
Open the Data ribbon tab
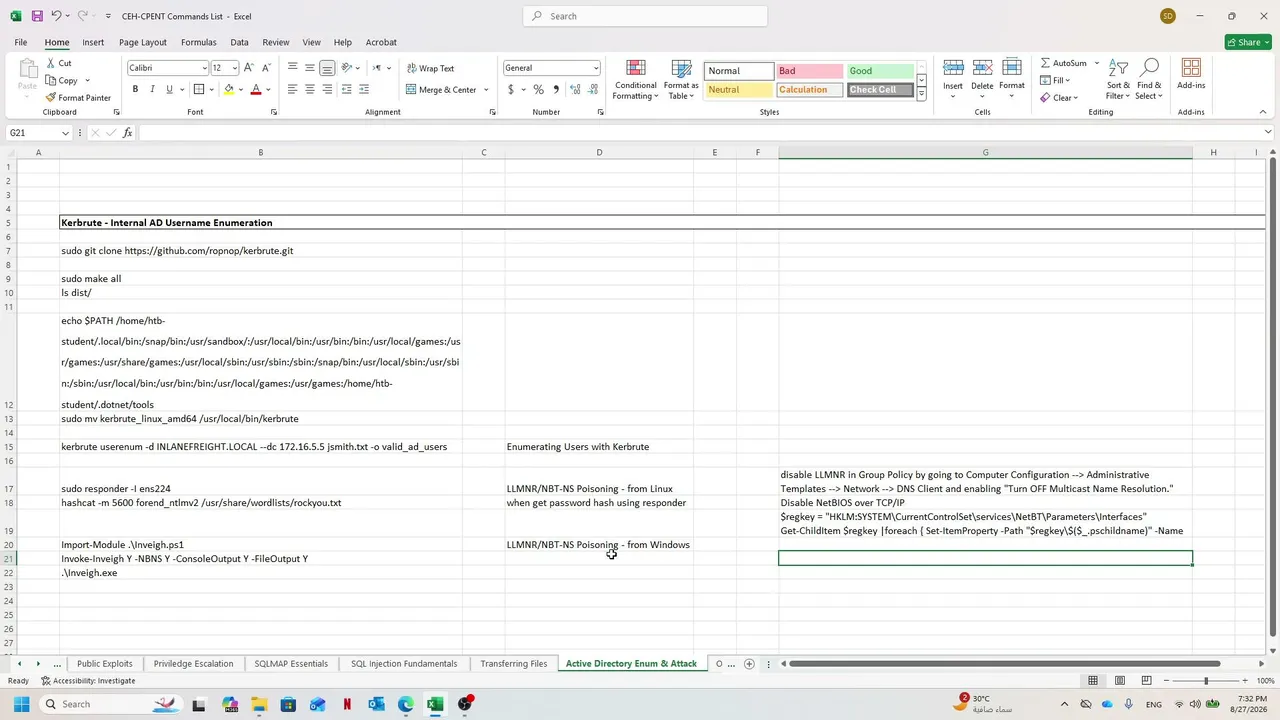click(x=239, y=42)
